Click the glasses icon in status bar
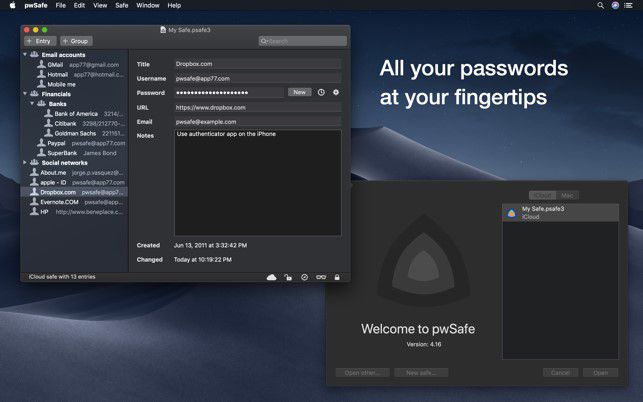The width and height of the screenshot is (643, 402). pos(321,277)
